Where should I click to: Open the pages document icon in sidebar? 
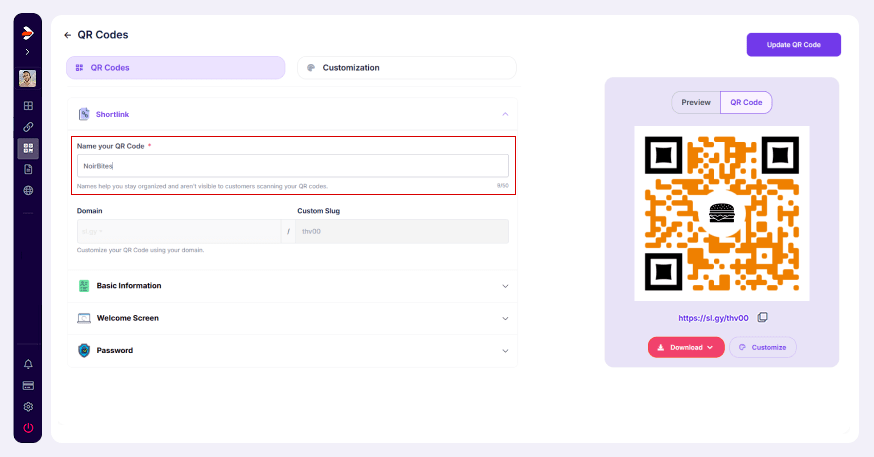click(x=28, y=169)
